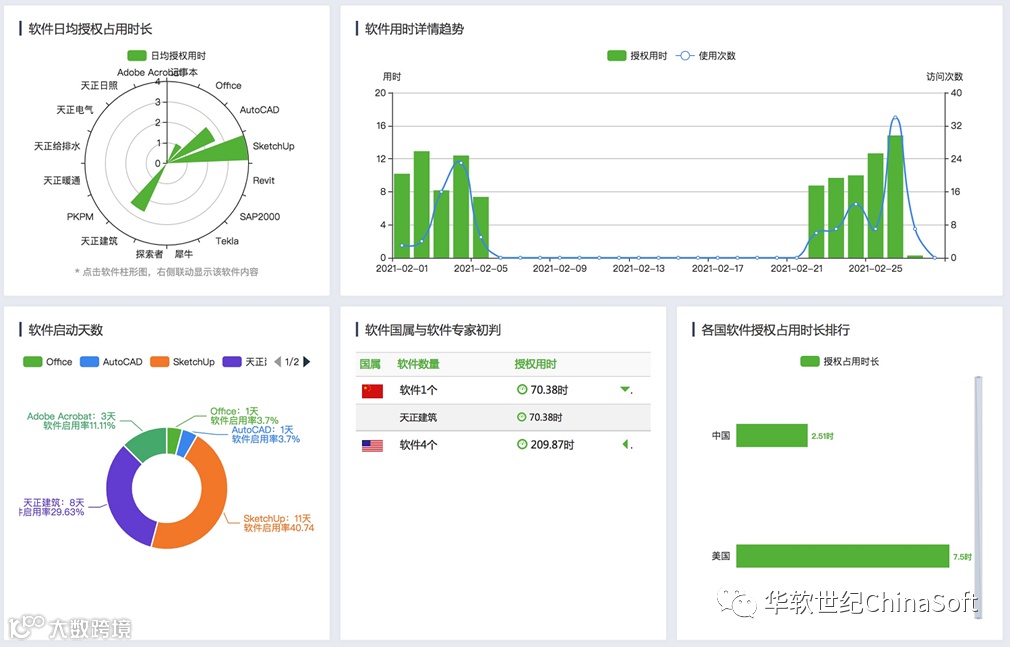
Task: Click the 2.51时 bar value label
Action: click(823, 436)
